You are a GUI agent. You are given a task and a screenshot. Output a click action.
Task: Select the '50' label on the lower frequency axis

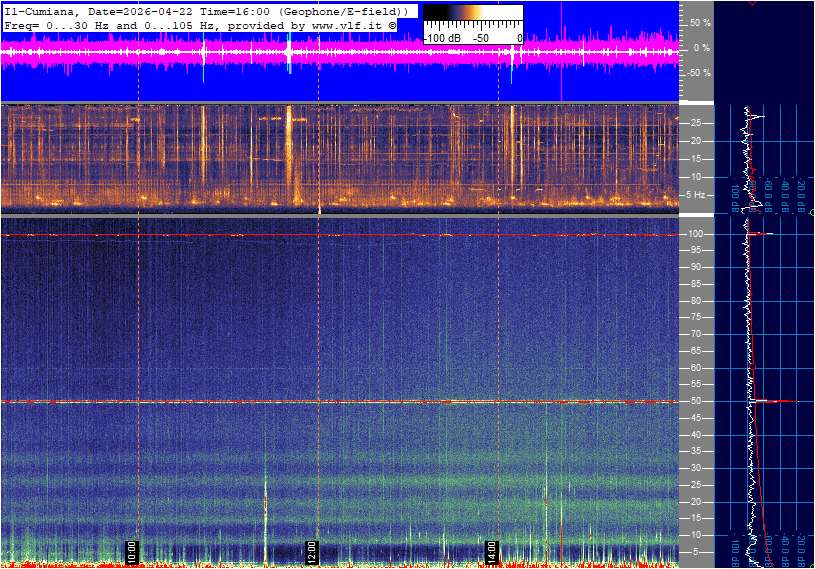(695, 401)
